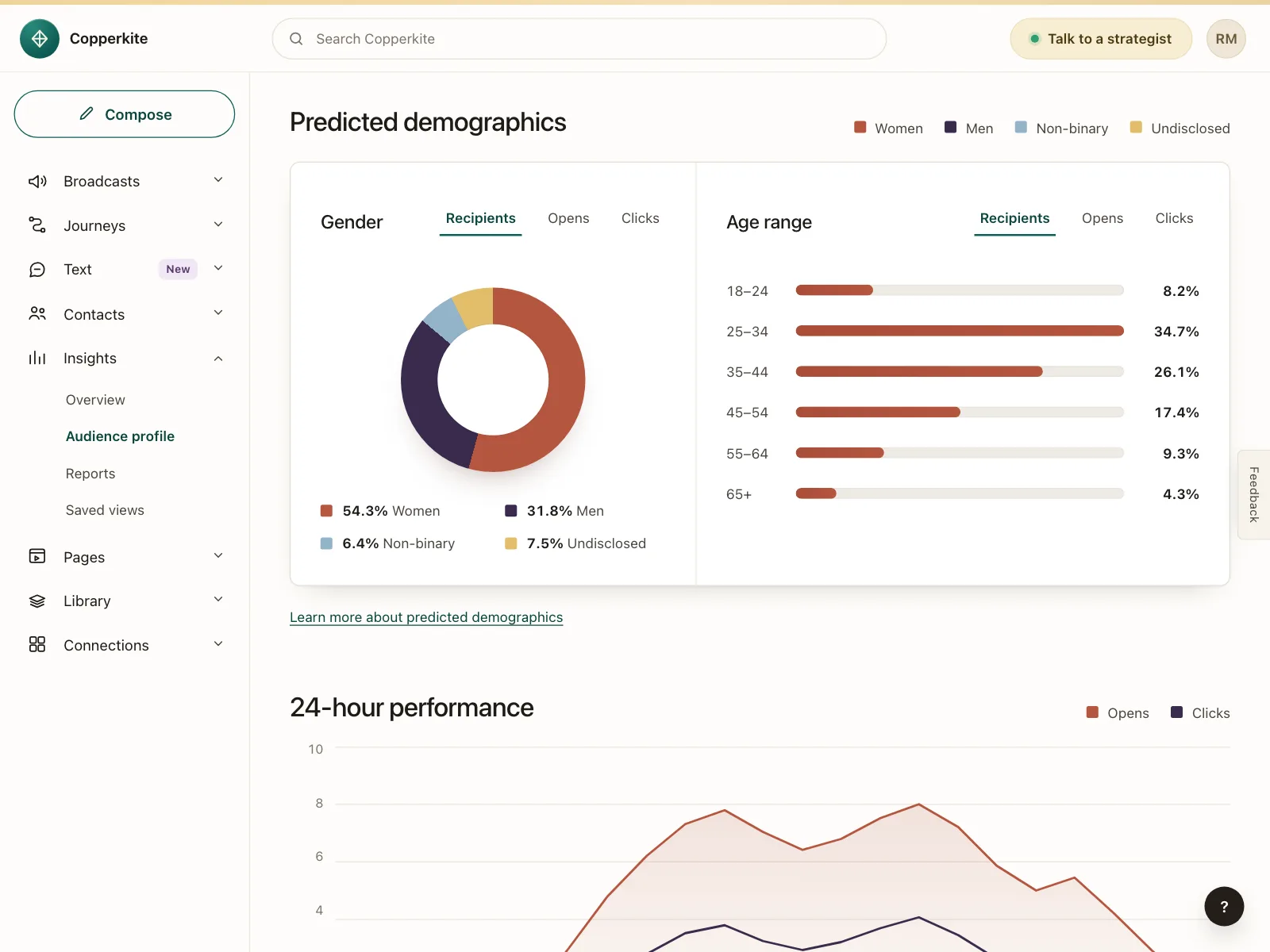Click the Broadcasts megaphone icon
1270x952 pixels.
(37, 182)
